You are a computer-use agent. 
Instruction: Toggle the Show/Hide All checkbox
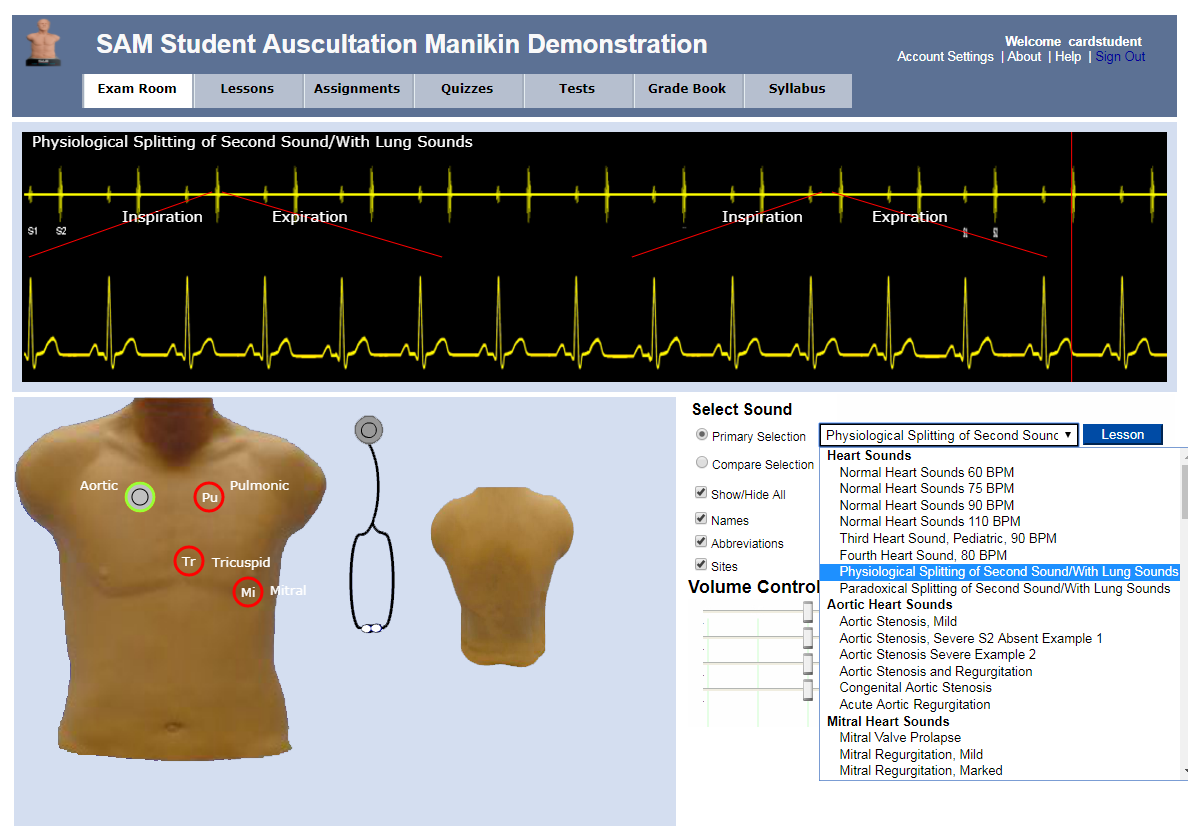tap(701, 493)
